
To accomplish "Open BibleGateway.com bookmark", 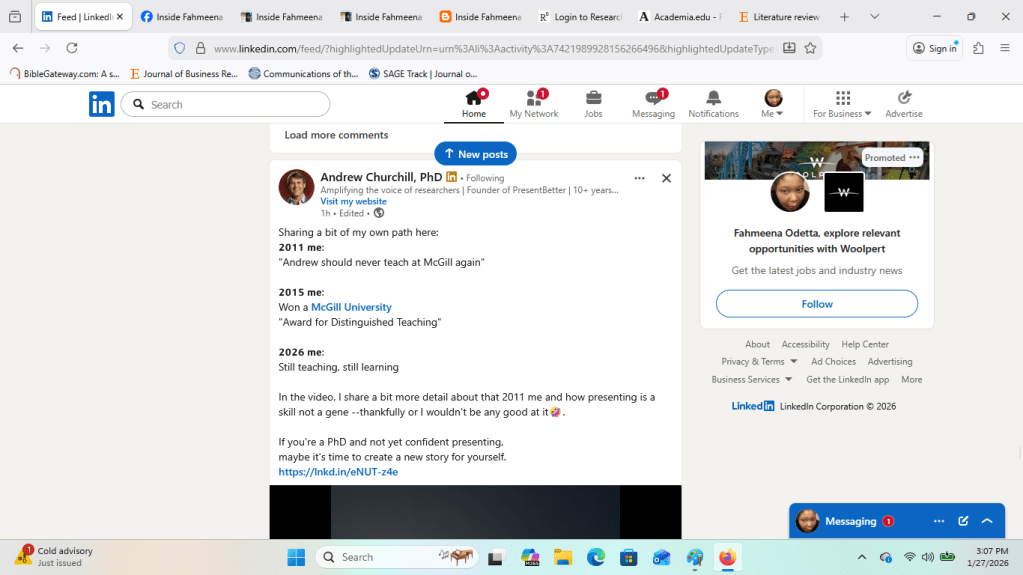I will [65, 74].
